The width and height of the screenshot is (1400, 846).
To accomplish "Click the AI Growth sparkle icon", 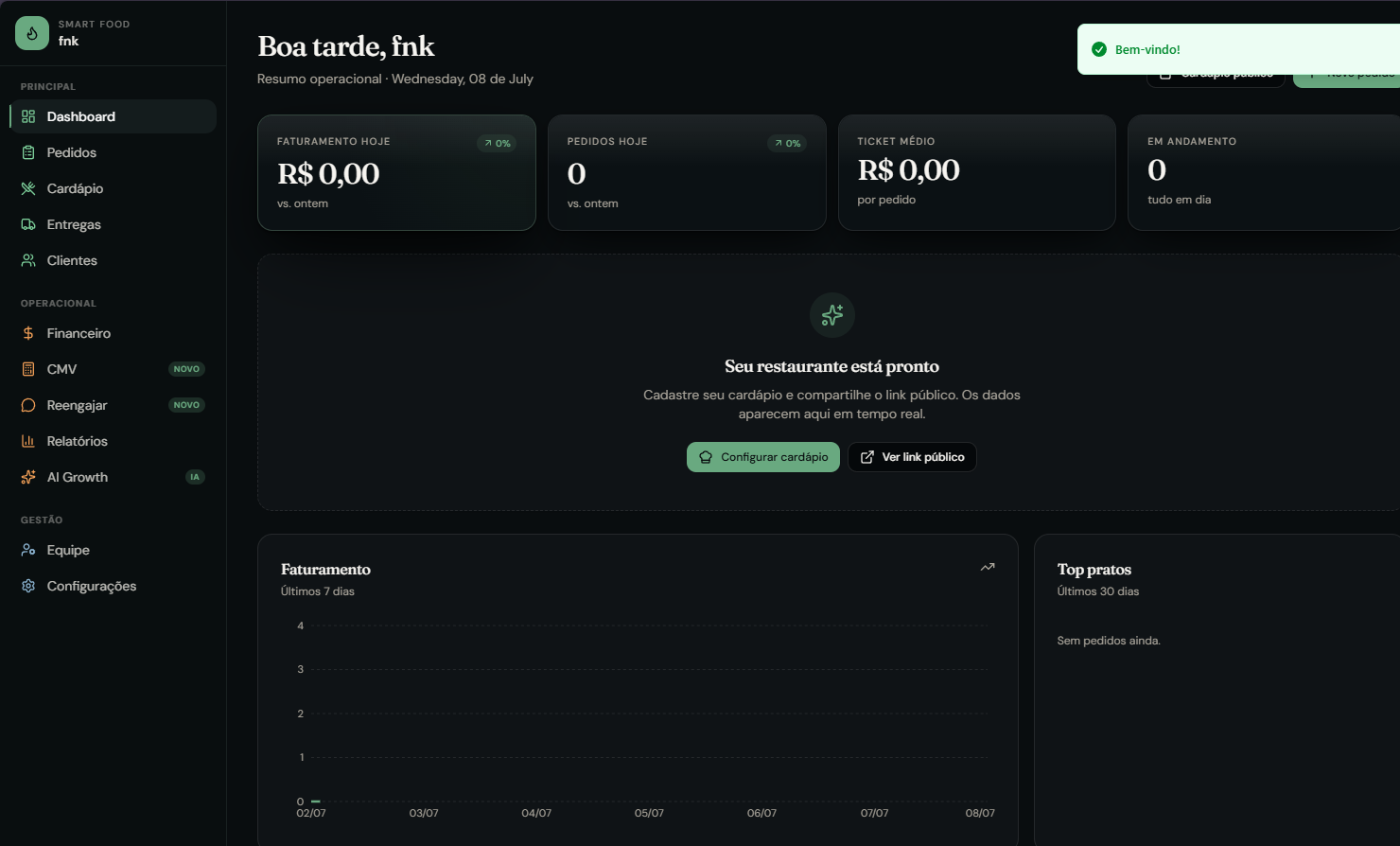I will [x=28, y=477].
